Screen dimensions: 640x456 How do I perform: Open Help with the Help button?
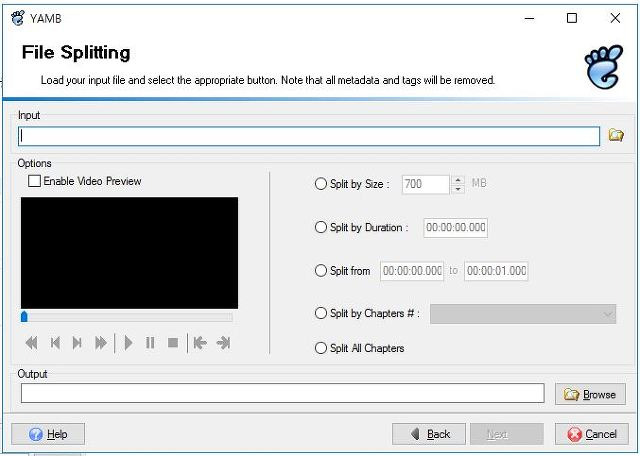pyautogui.click(x=48, y=434)
